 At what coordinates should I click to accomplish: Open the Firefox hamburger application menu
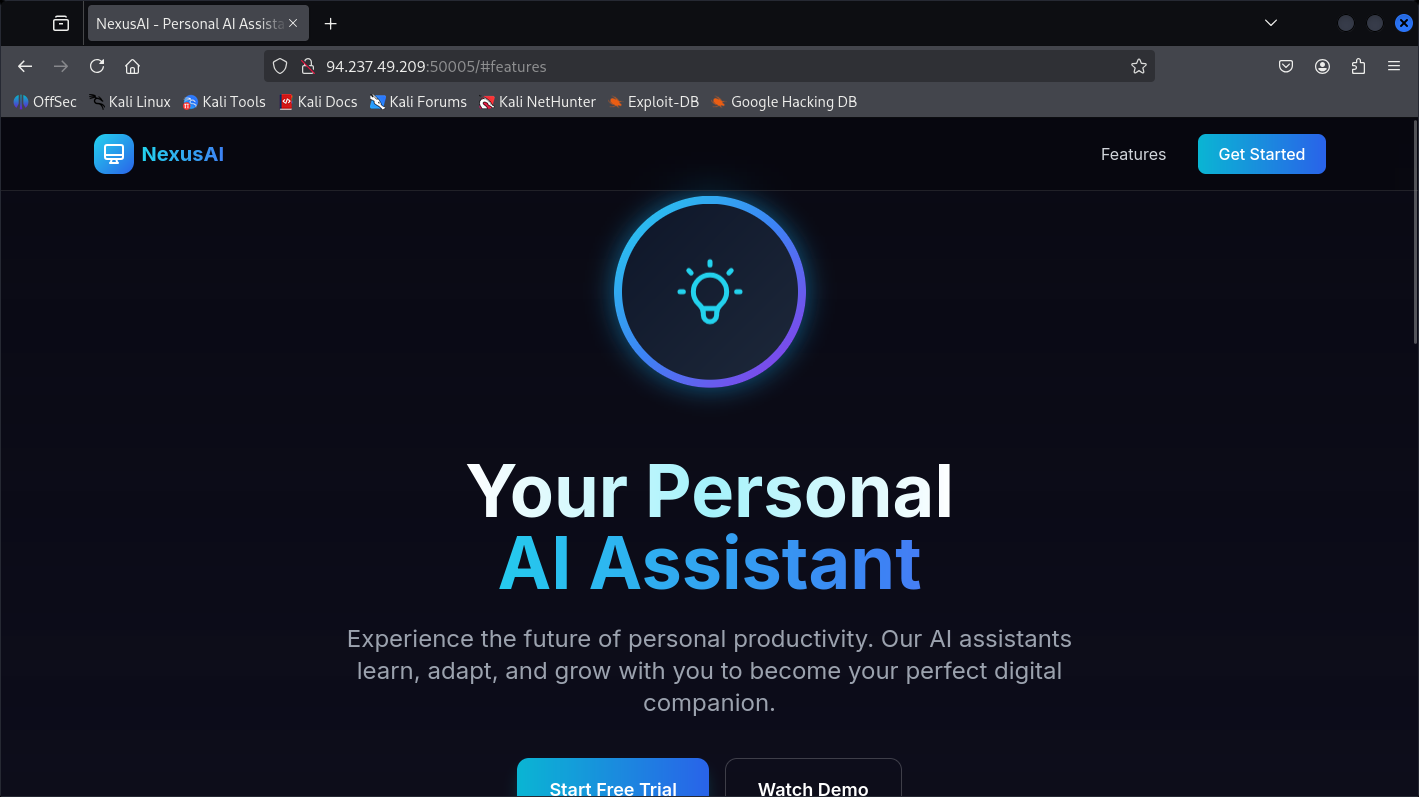point(1394,66)
